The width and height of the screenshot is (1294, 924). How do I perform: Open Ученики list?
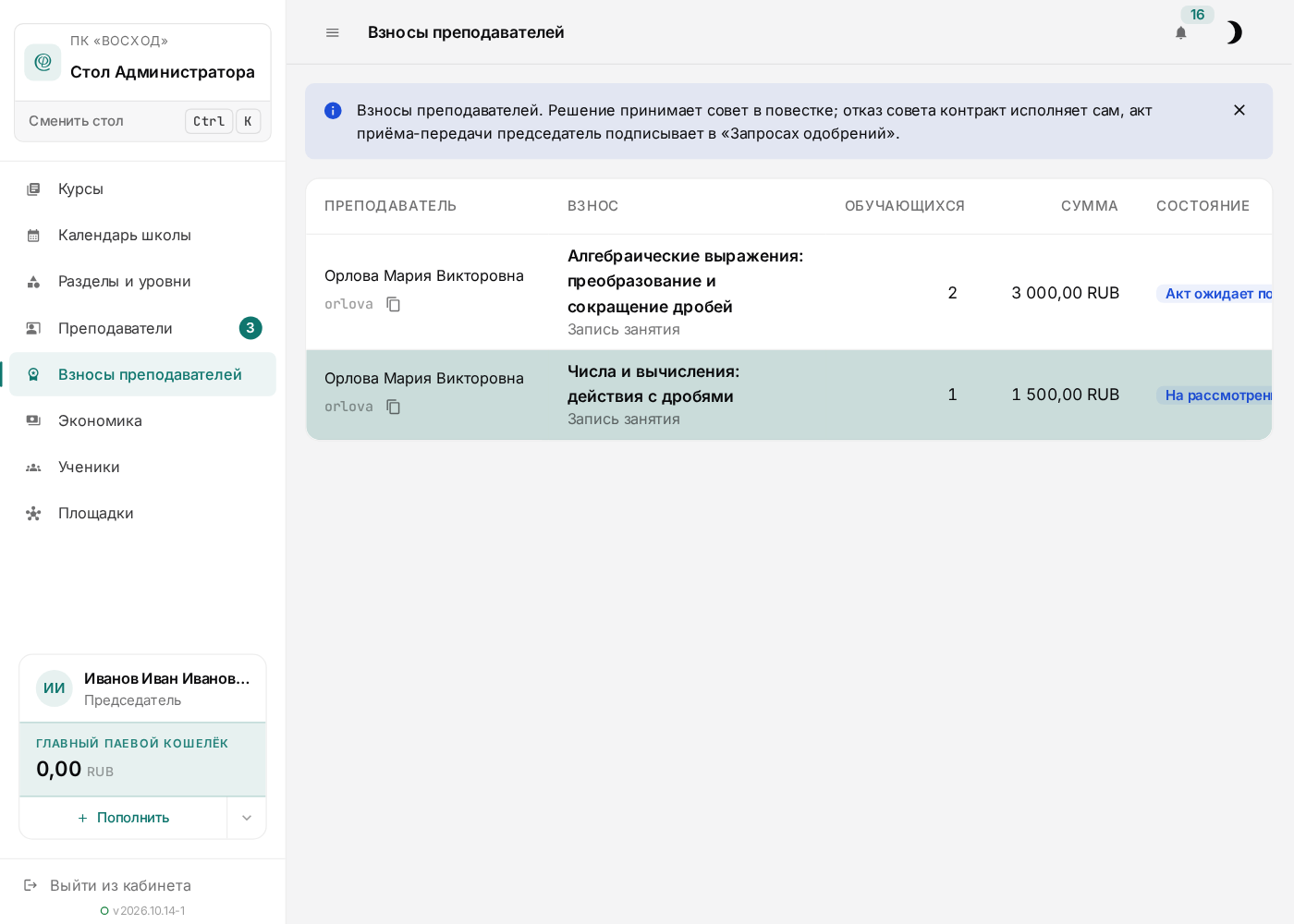coord(142,467)
